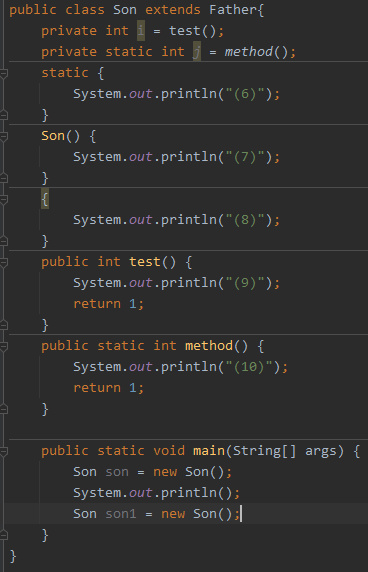Click the end-fold marker of test() method

pos(4,325)
